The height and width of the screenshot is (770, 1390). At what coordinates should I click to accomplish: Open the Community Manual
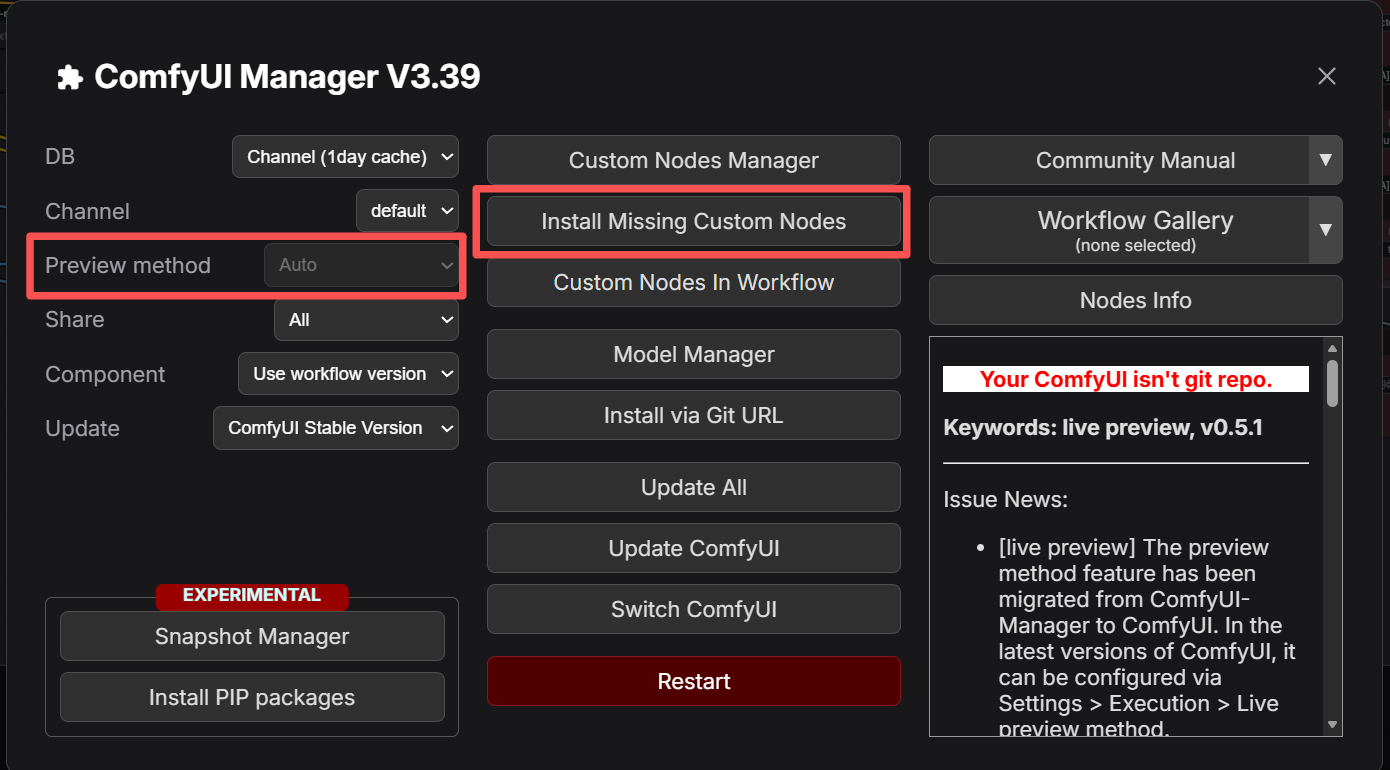pyautogui.click(x=1119, y=160)
